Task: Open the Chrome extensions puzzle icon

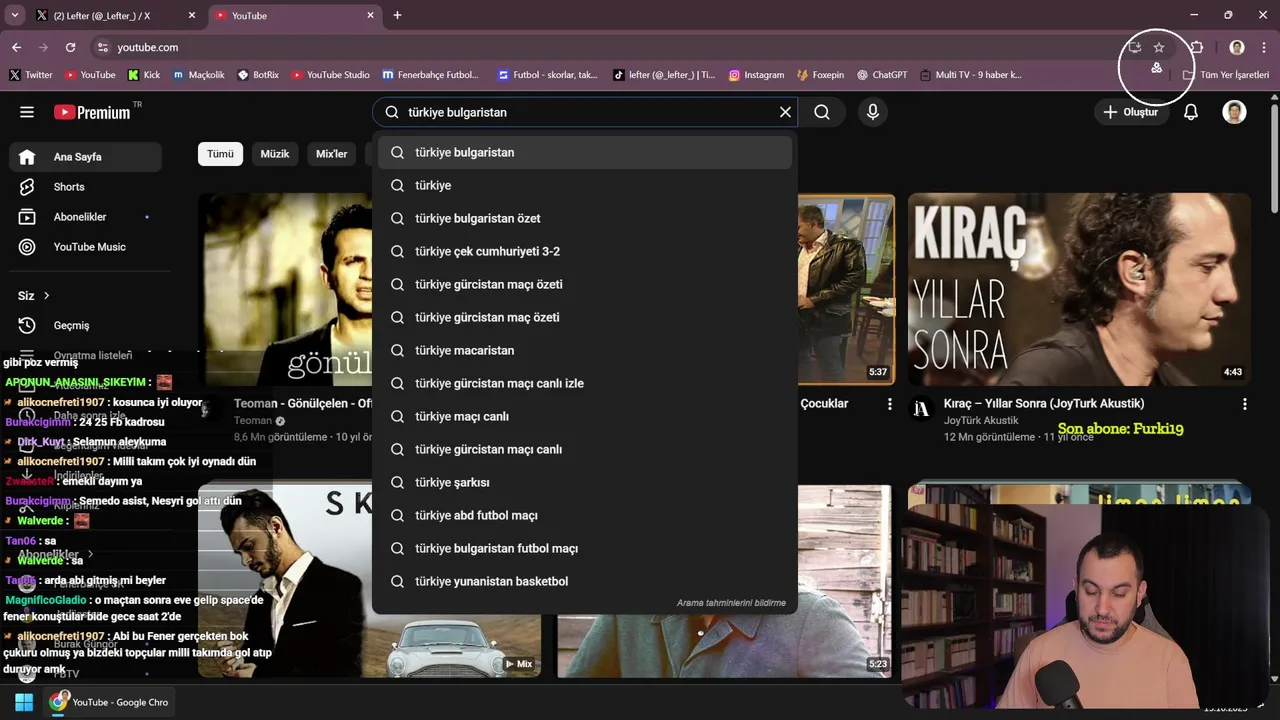Action: [x=1196, y=47]
